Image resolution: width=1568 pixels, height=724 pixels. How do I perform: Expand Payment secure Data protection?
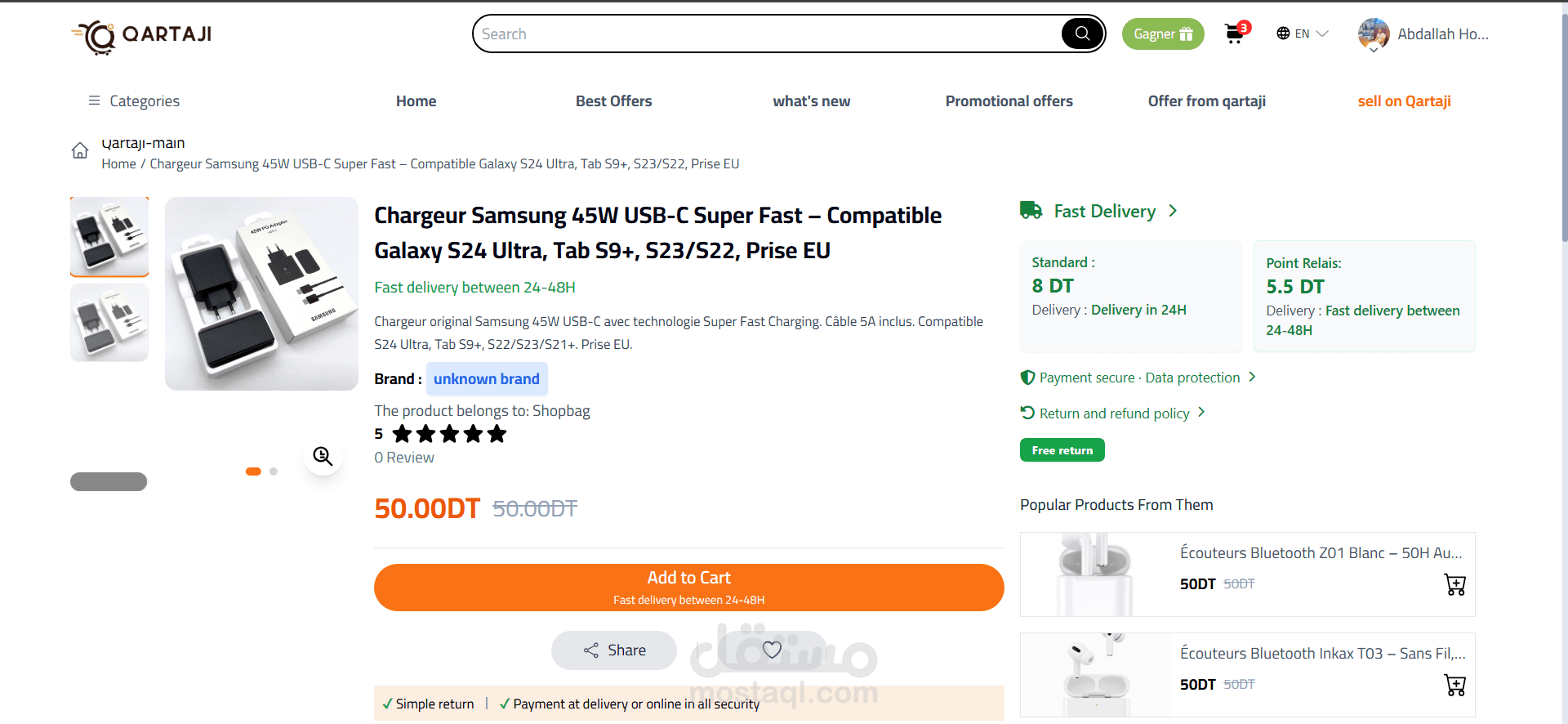(x=1139, y=378)
